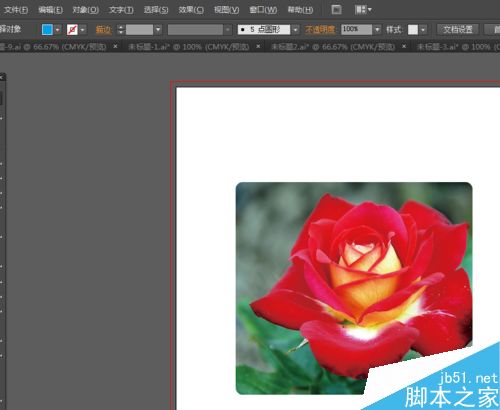Image resolution: width=500 pixels, height=410 pixels.
Task: Close the 未标题-1.ai* document tab
Action: (258, 46)
